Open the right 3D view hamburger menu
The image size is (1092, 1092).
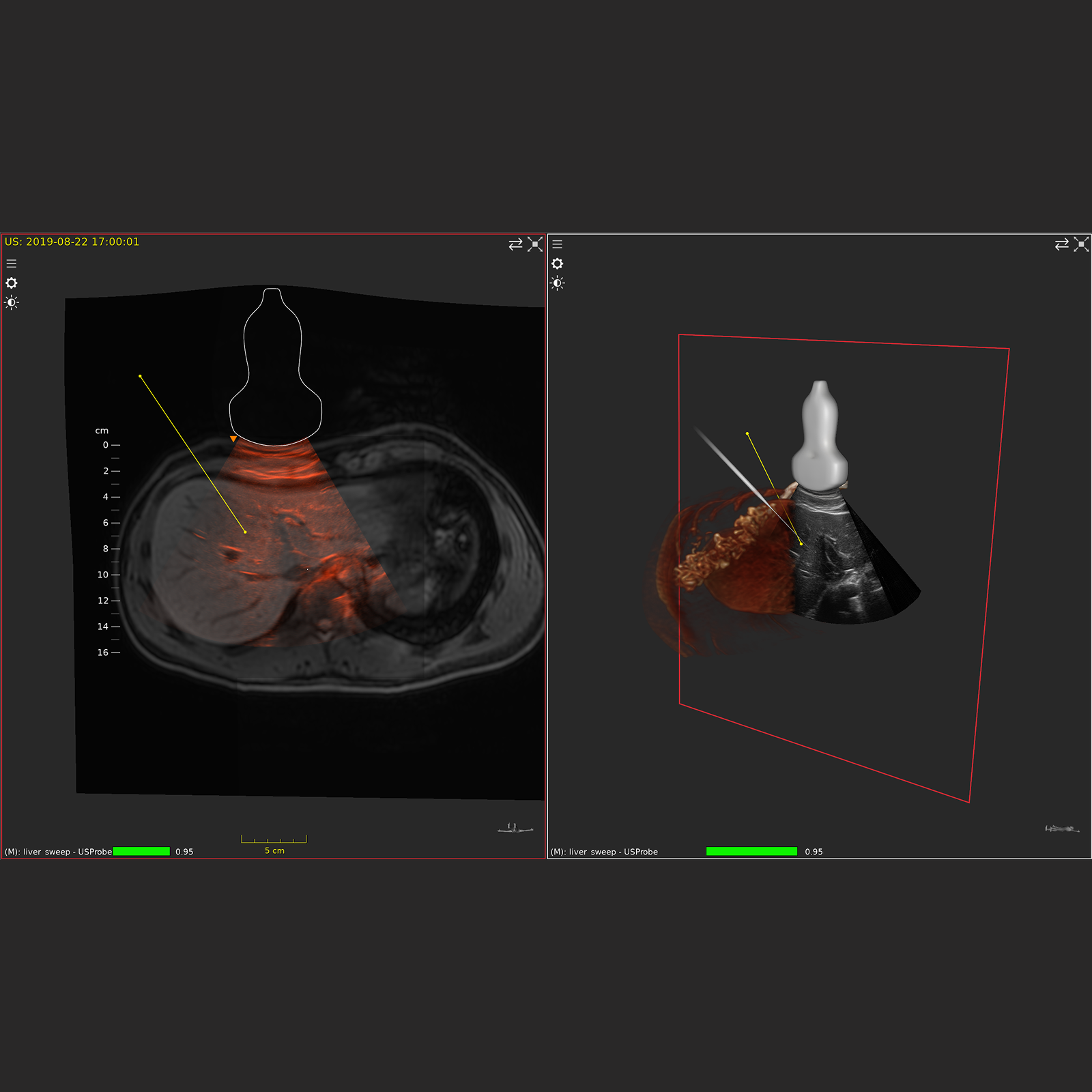(x=558, y=244)
